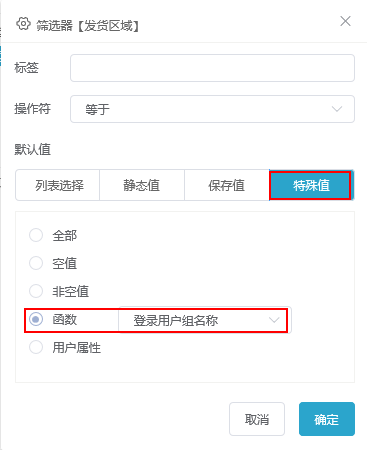Open the 操作符 dropdown showing 等于
Image resolution: width=367 pixels, height=450 pixels.
point(212,109)
